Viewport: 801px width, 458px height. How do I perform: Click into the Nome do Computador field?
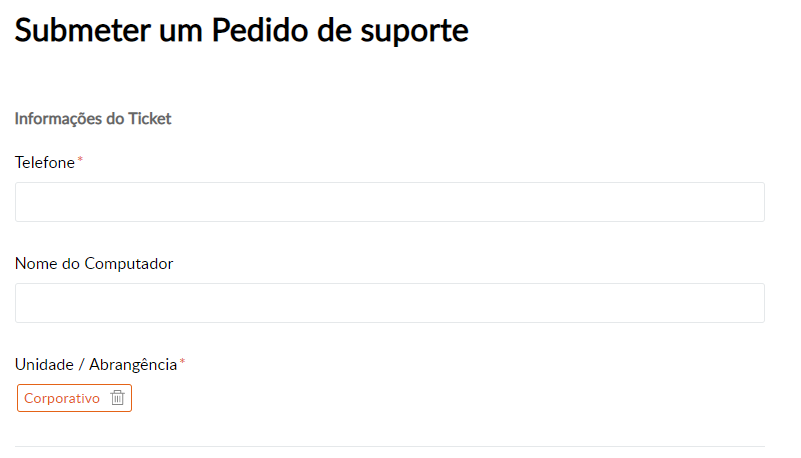[x=389, y=303]
